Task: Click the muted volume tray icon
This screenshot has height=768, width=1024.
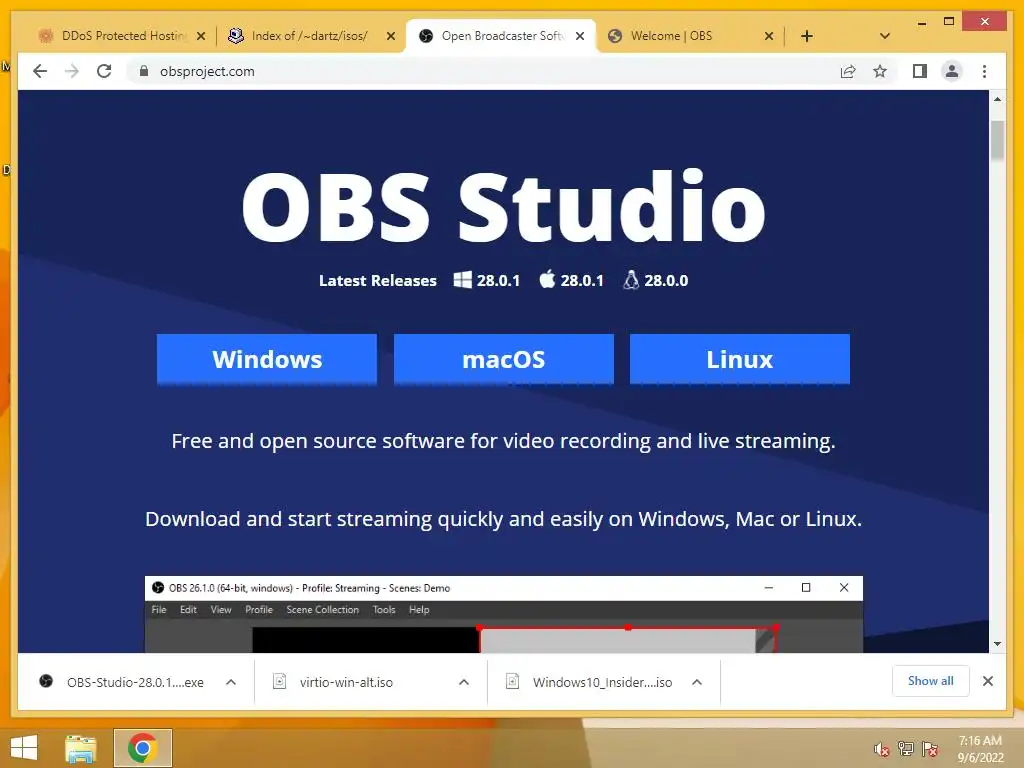Action: point(882,749)
